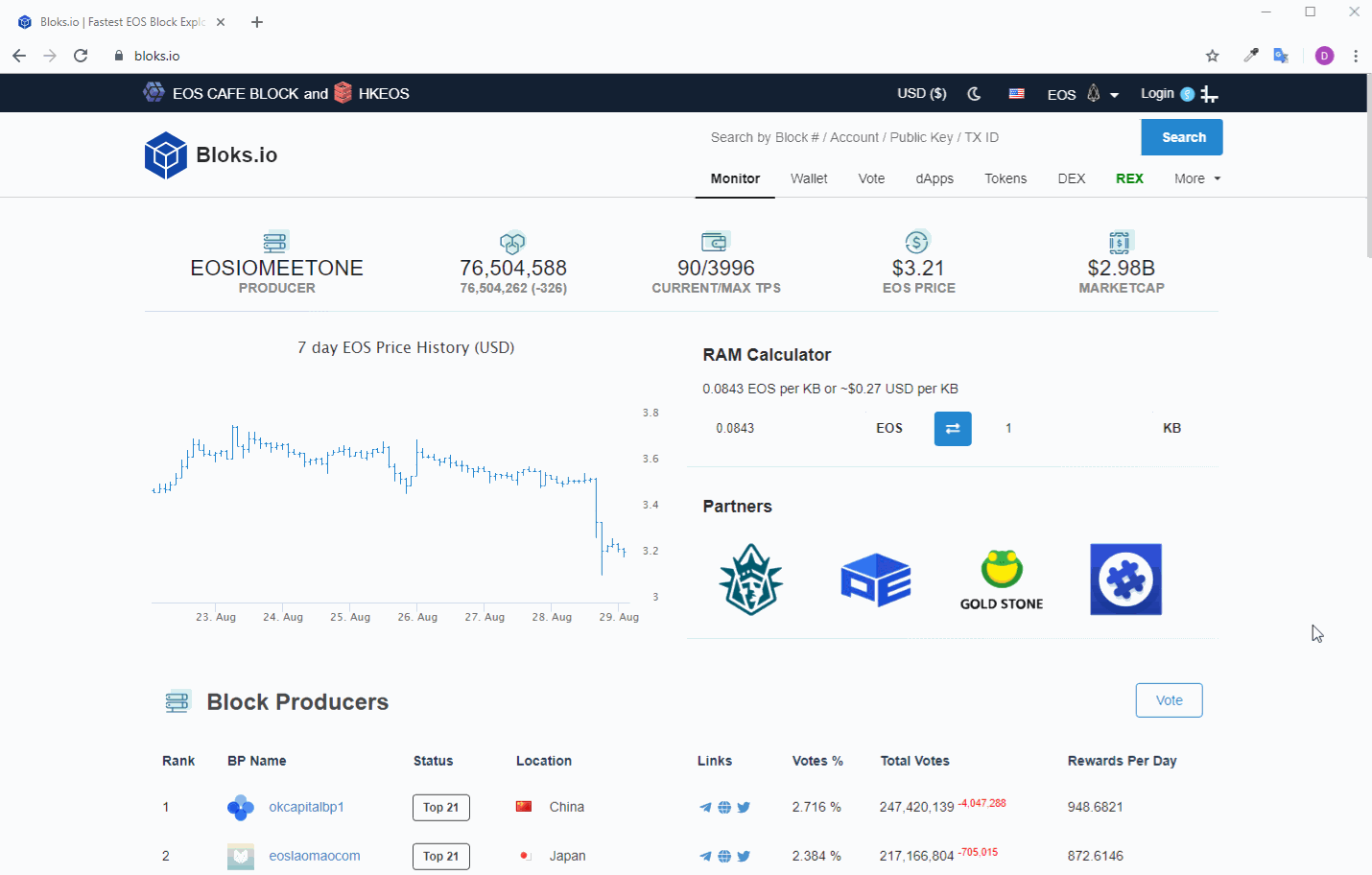
Task: Open the Wallet tab
Action: click(x=809, y=178)
